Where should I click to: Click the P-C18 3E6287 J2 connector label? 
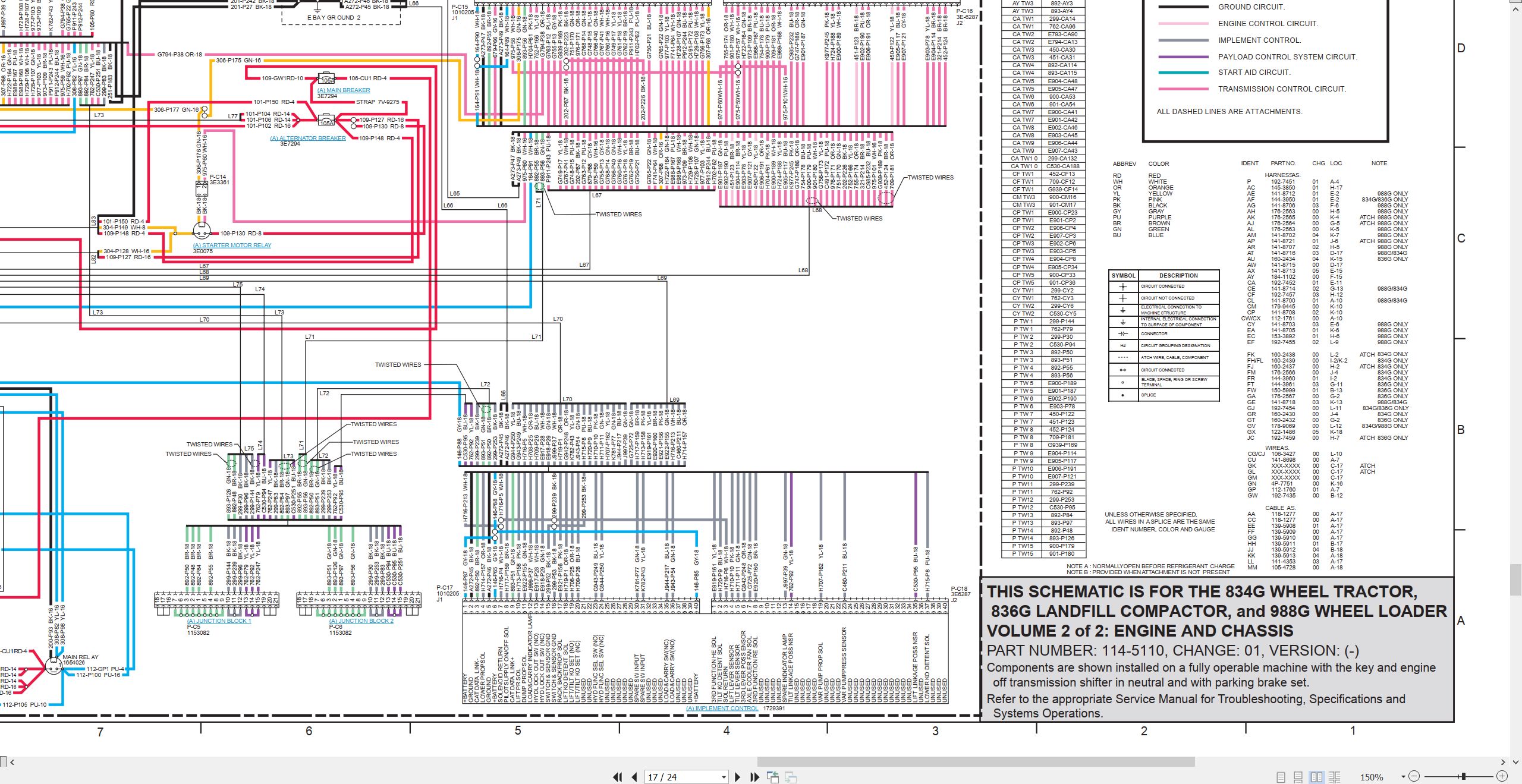[x=960, y=594]
